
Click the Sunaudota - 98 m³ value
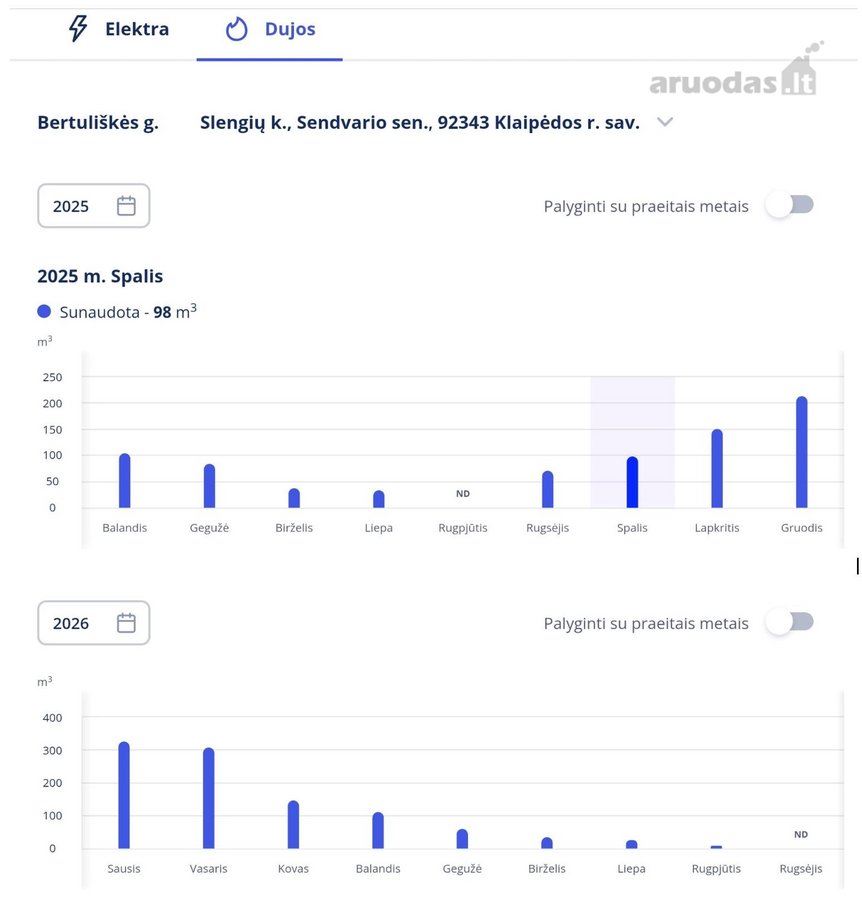pyautogui.click(x=128, y=312)
